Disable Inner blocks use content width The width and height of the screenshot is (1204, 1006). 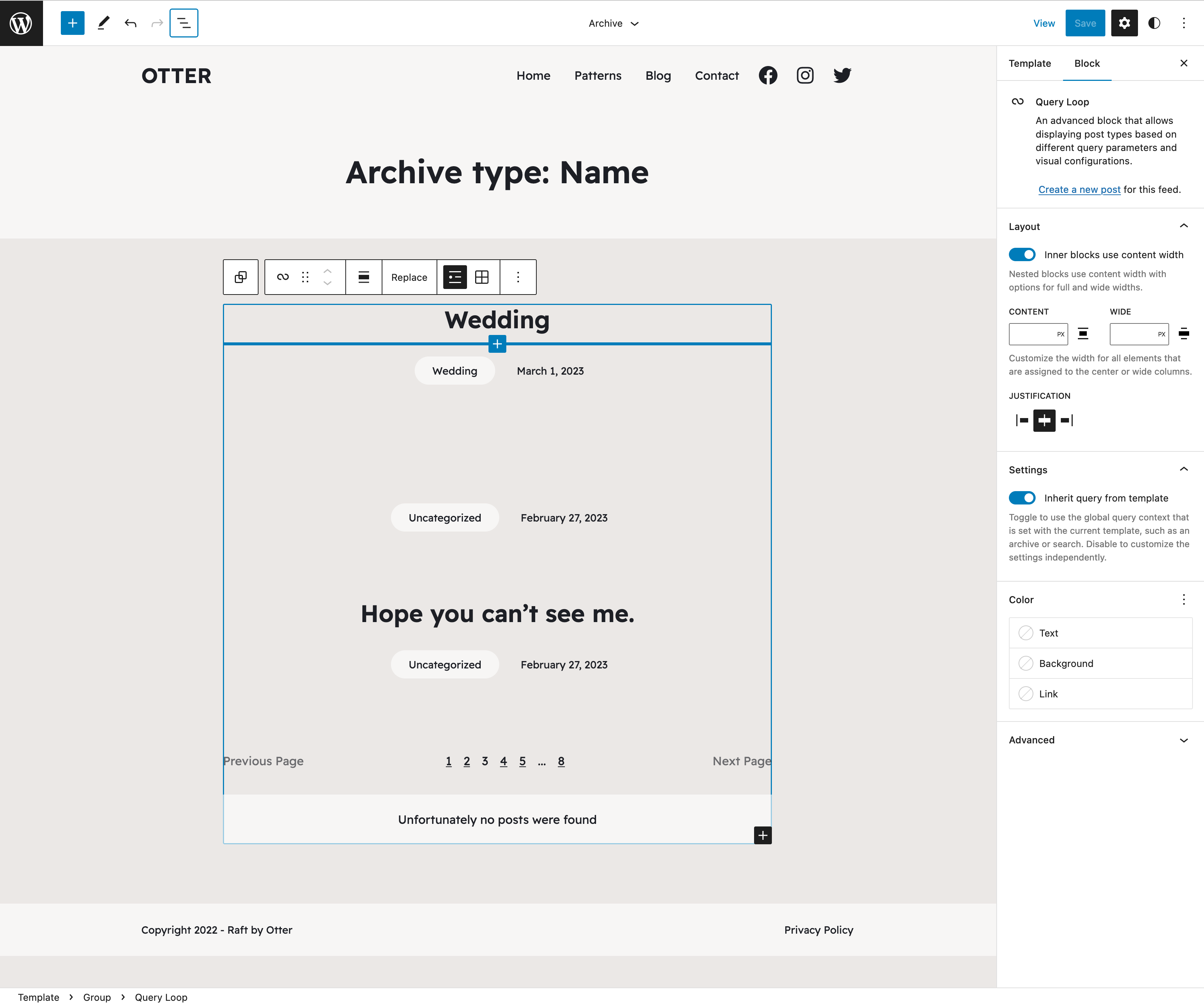click(x=1022, y=254)
